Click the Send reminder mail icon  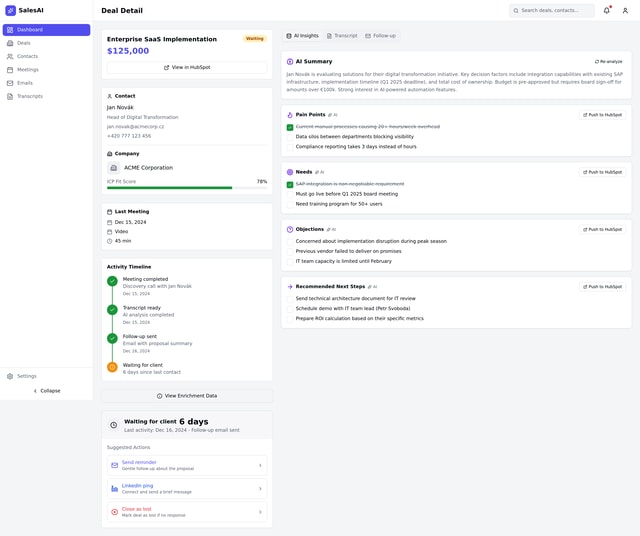[115, 465]
